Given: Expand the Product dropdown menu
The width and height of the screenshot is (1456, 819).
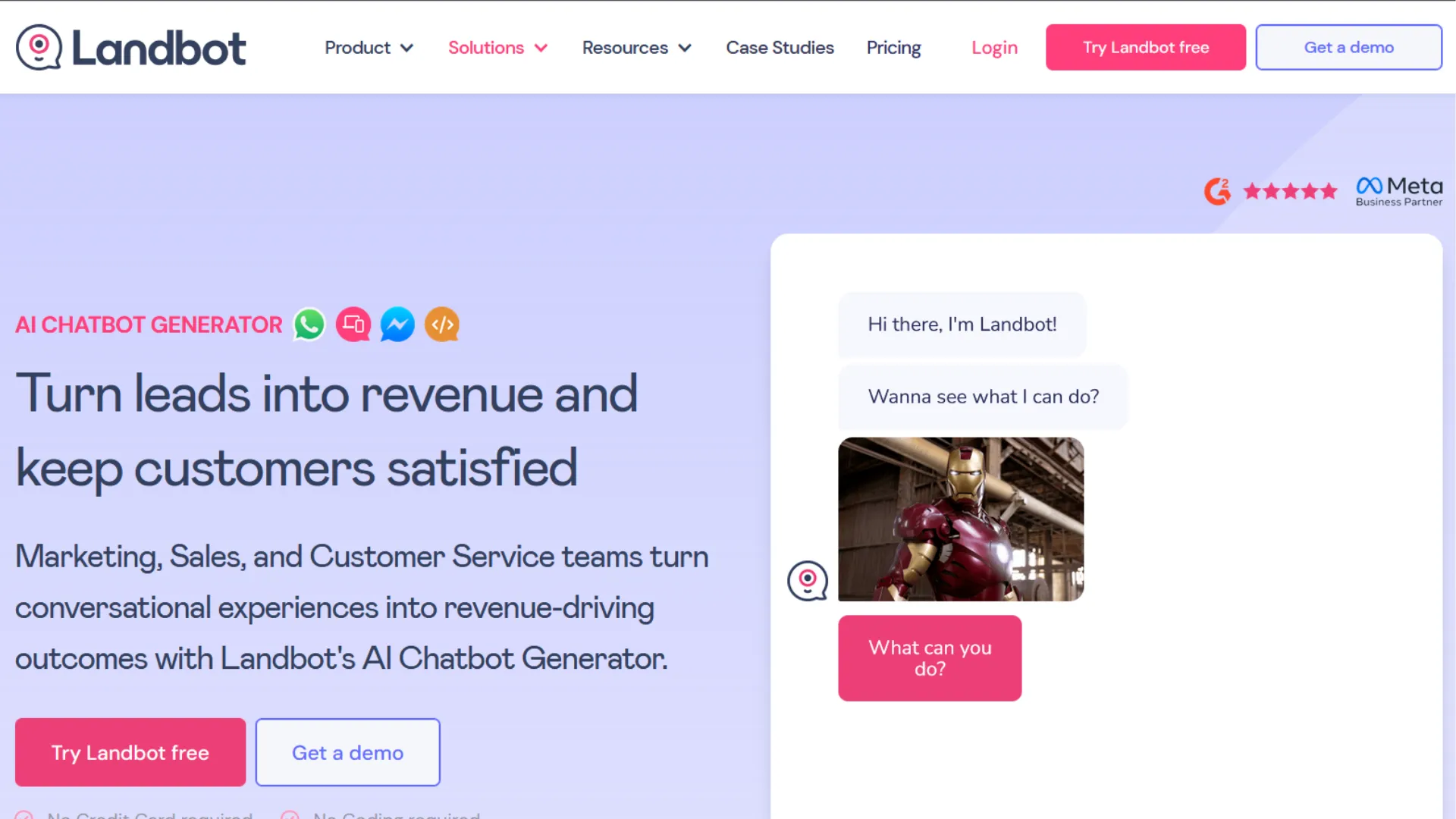Looking at the screenshot, I should pos(369,48).
